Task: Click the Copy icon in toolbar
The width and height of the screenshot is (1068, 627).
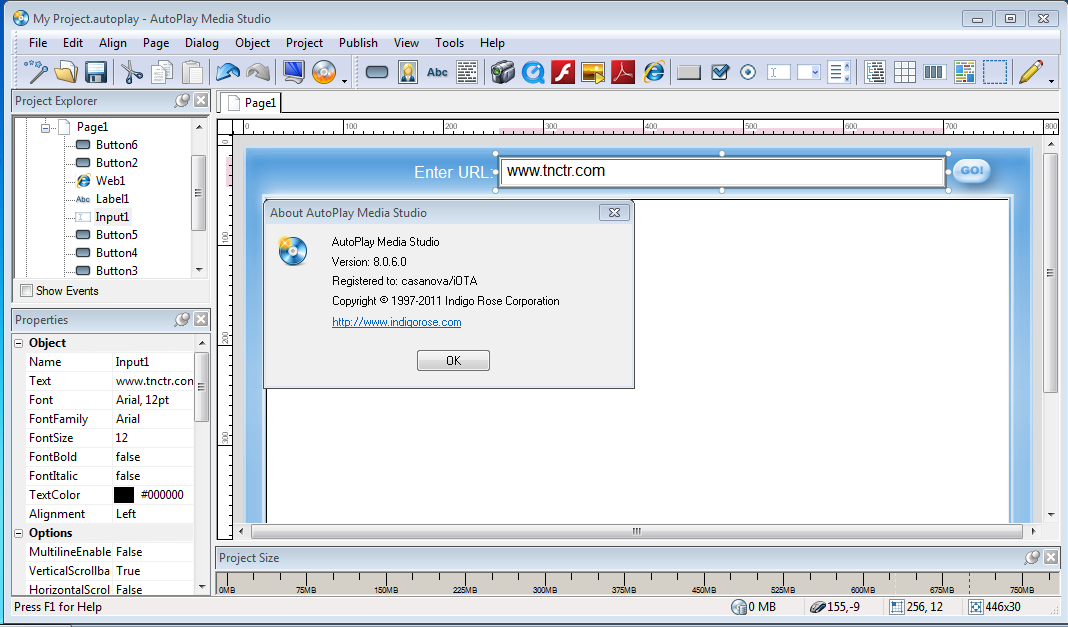Action: point(161,71)
